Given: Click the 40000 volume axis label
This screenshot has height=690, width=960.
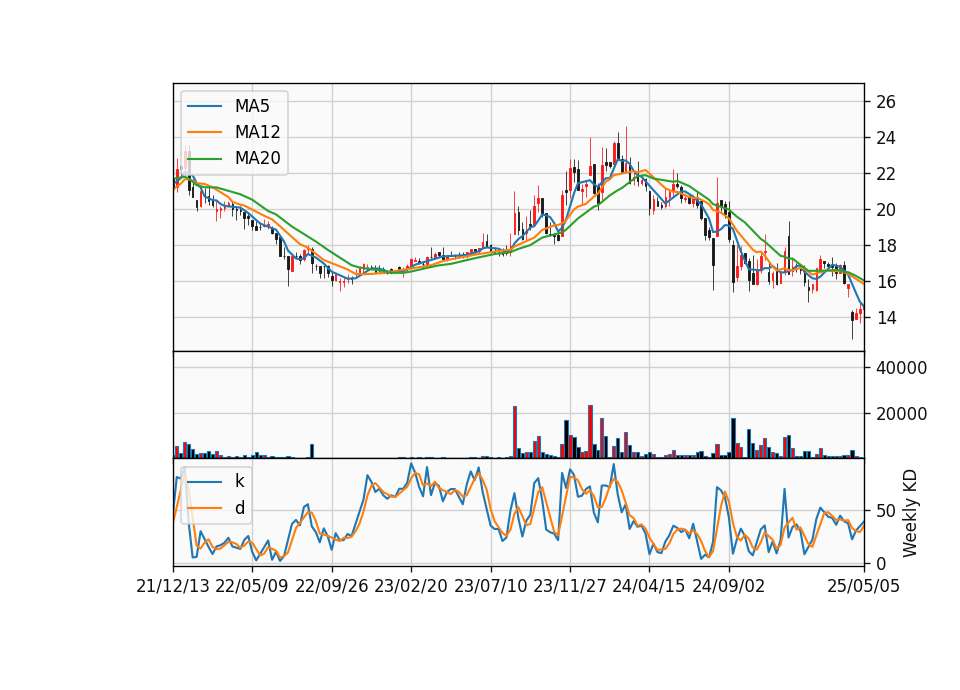Looking at the screenshot, I should tap(902, 368).
